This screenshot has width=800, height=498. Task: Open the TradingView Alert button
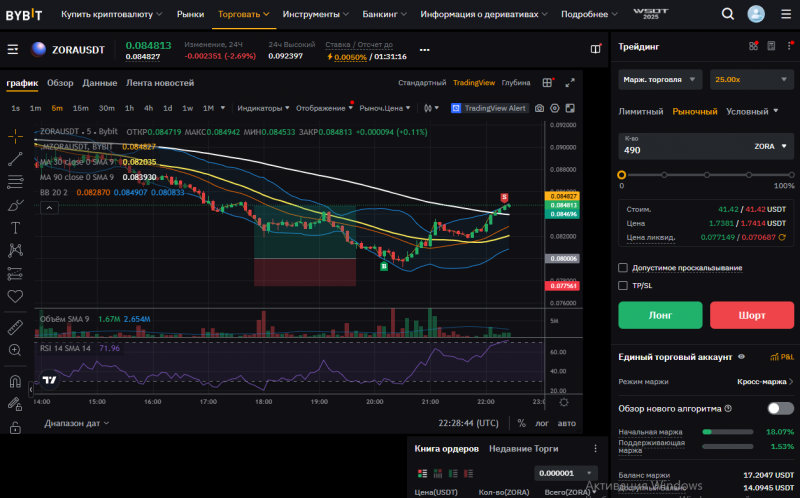coord(488,108)
